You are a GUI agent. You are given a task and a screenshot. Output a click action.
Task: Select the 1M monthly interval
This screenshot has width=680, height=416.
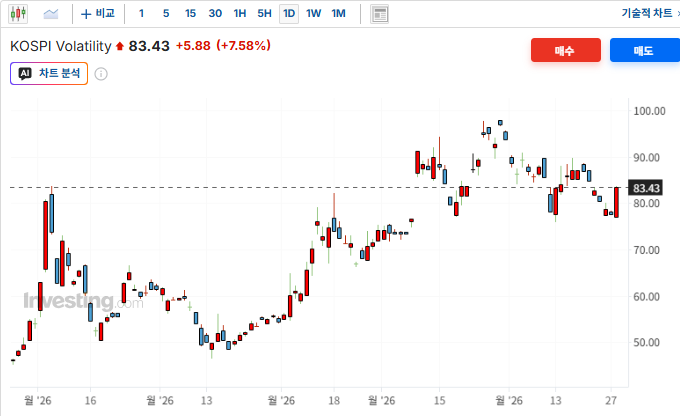click(339, 14)
